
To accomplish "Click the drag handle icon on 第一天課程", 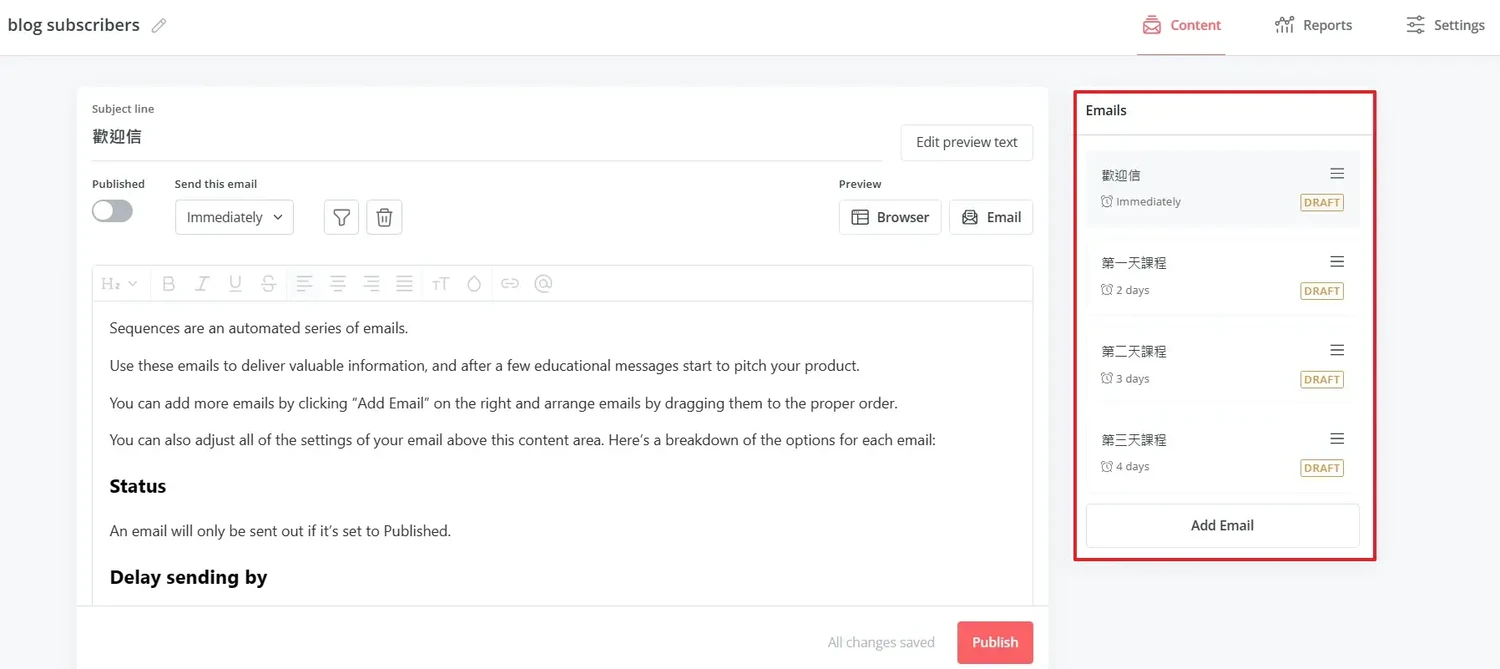I will [1337, 262].
